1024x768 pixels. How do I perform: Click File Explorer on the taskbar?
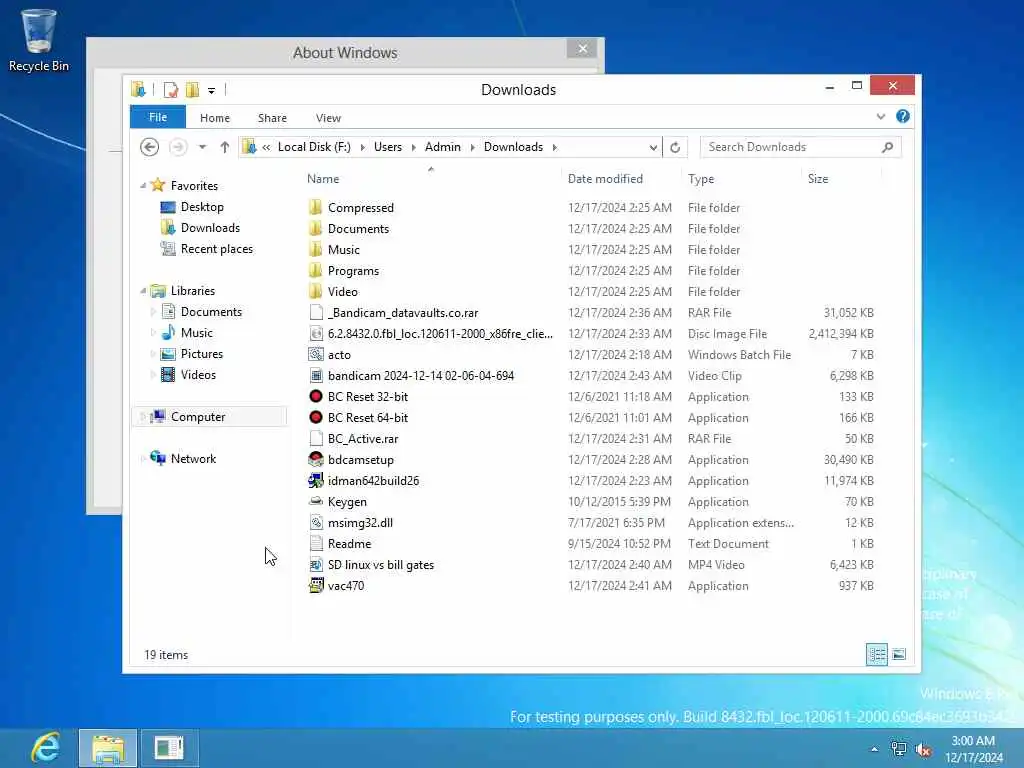[108, 748]
